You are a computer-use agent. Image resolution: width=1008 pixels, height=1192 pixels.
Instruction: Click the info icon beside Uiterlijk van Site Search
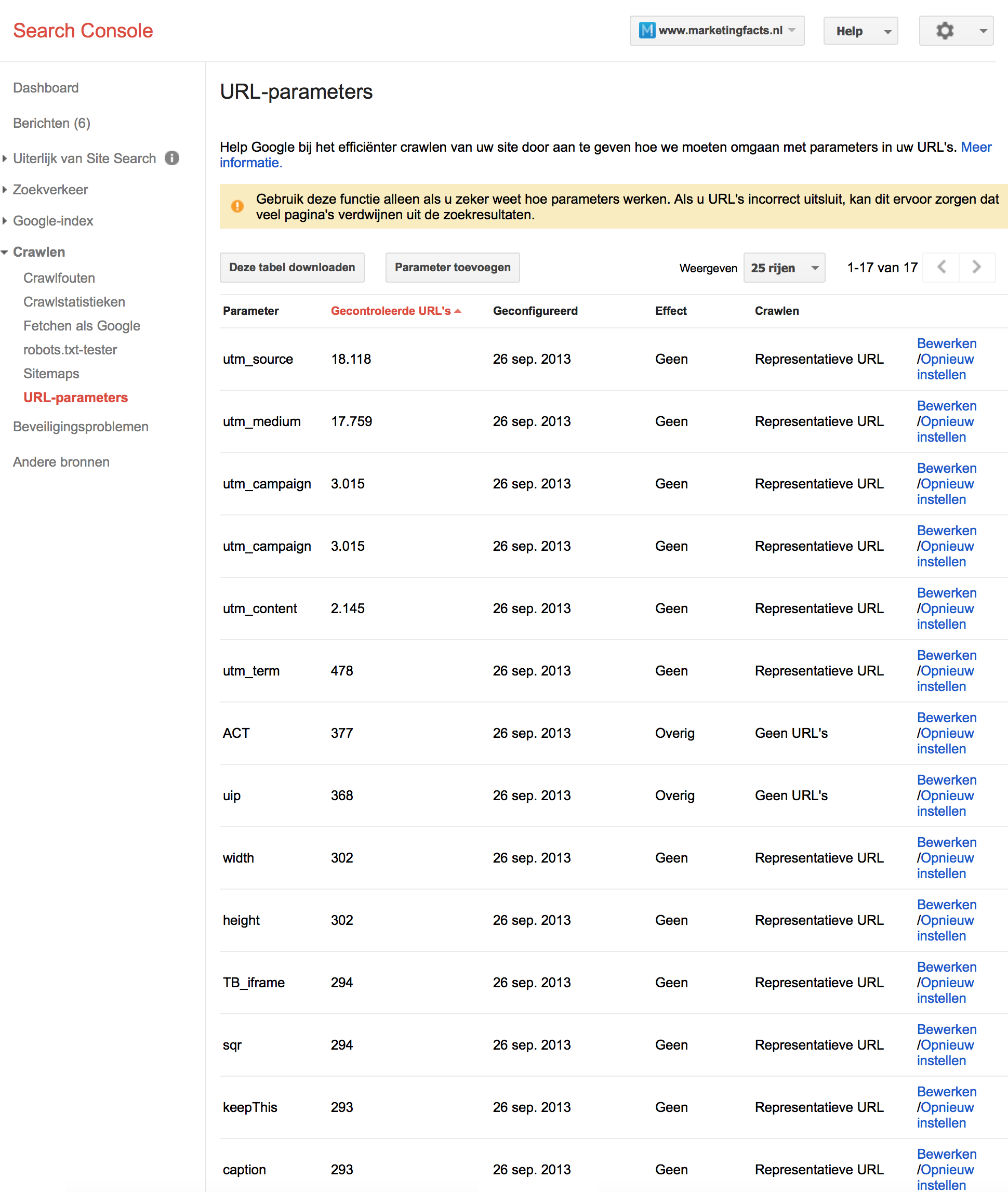click(x=172, y=158)
